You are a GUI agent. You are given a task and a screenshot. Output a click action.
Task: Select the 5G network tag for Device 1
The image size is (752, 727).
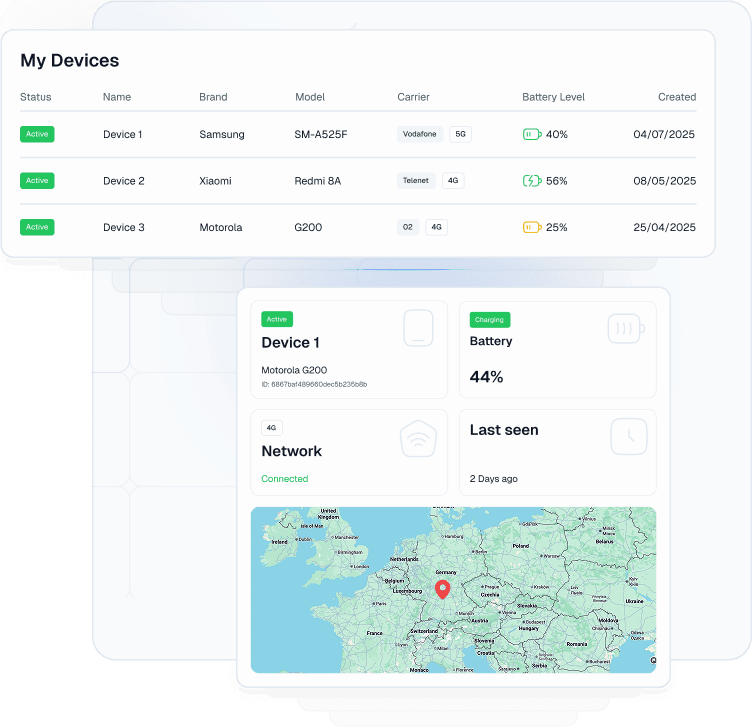pos(460,134)
